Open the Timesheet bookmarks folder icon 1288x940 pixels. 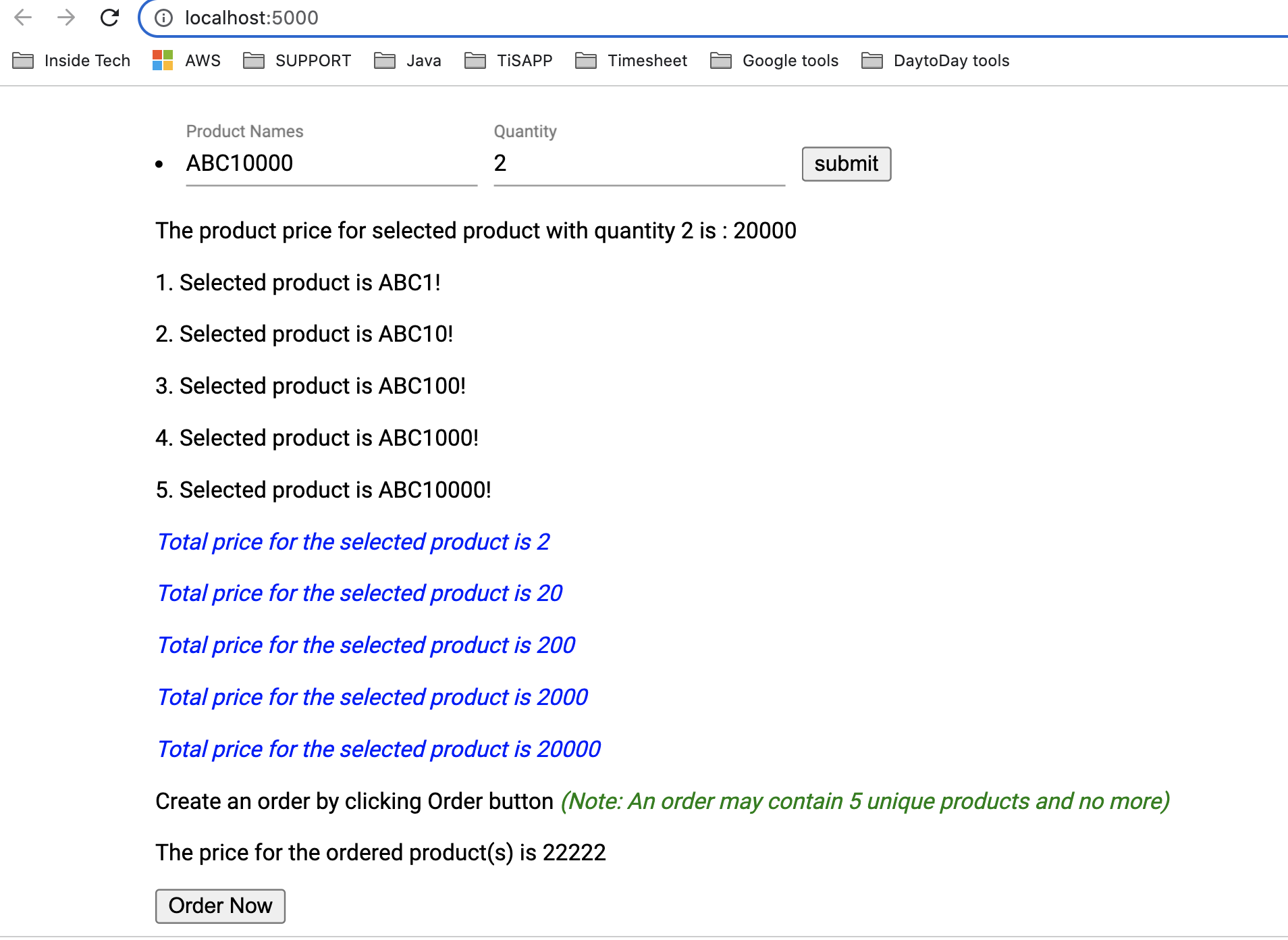tap(585, 60)
